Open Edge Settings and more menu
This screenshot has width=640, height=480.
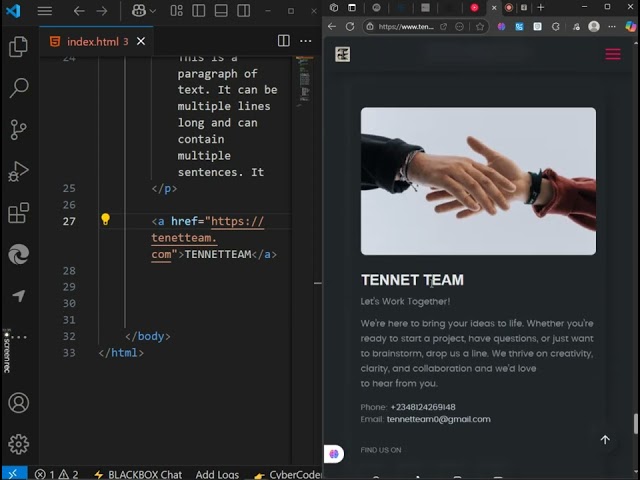(612, 27)
